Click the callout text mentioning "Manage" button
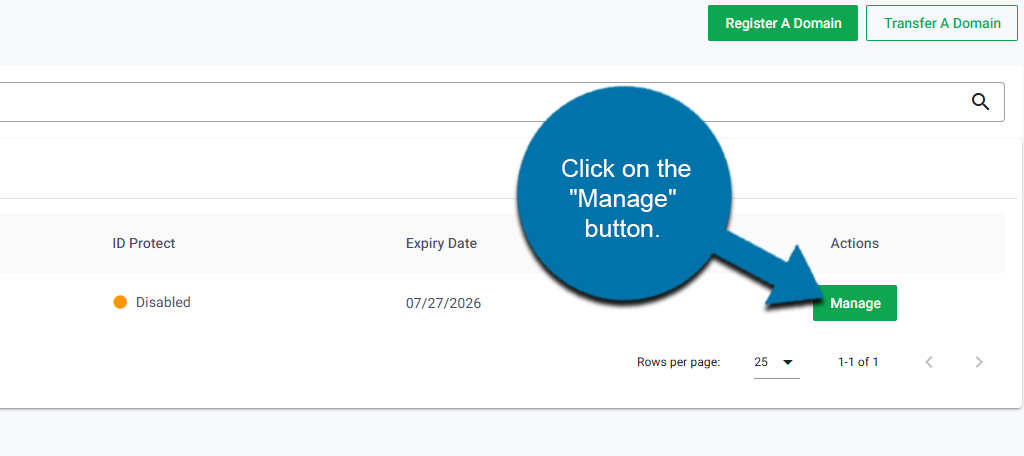 point(626,199)
